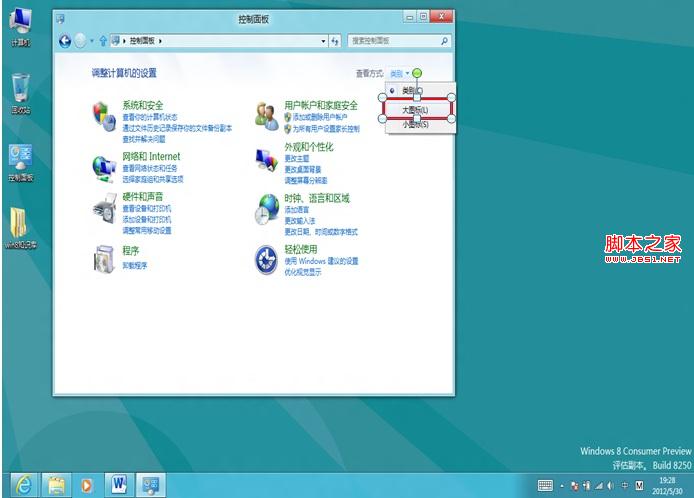694x498 pixels.
Task: Open the 外观和个性化 monitor icon
Action: 266,160
